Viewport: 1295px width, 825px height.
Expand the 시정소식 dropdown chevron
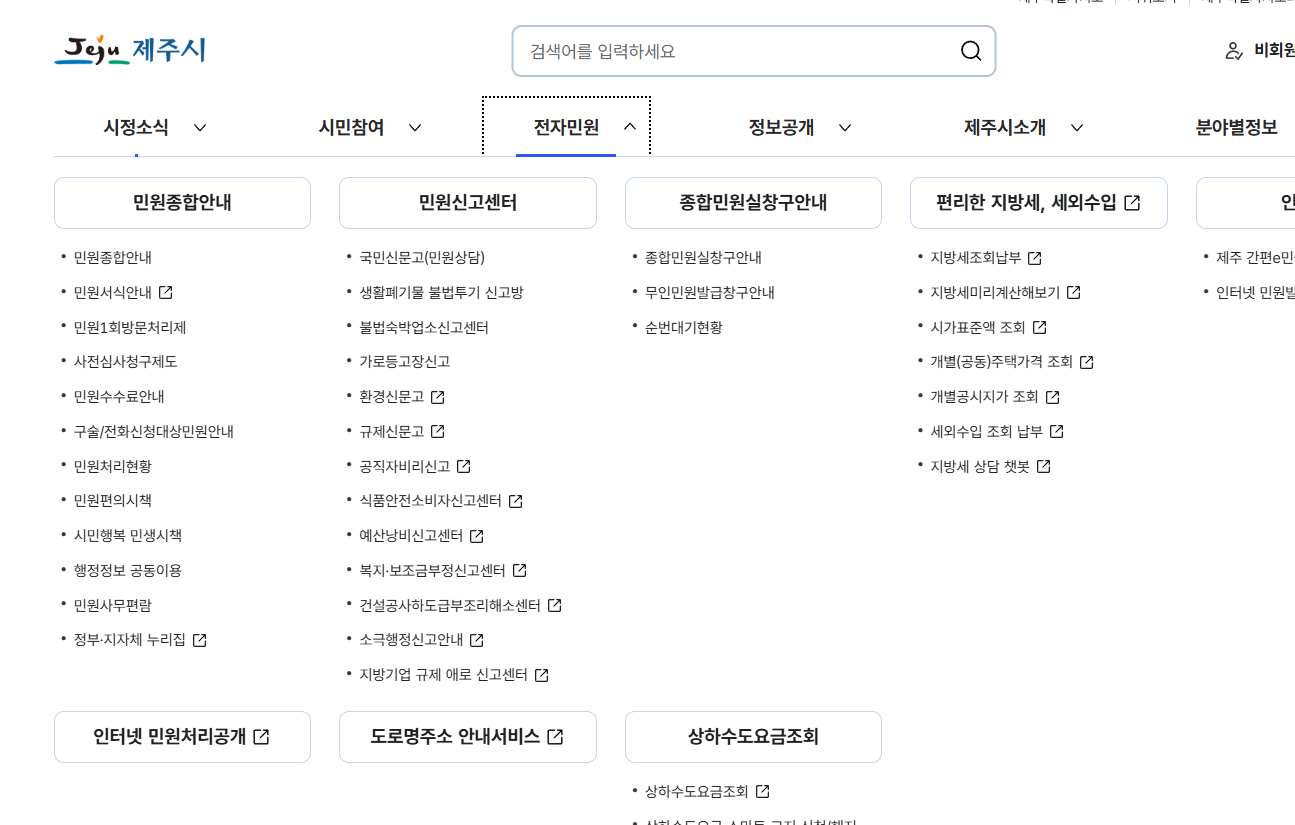199,127
